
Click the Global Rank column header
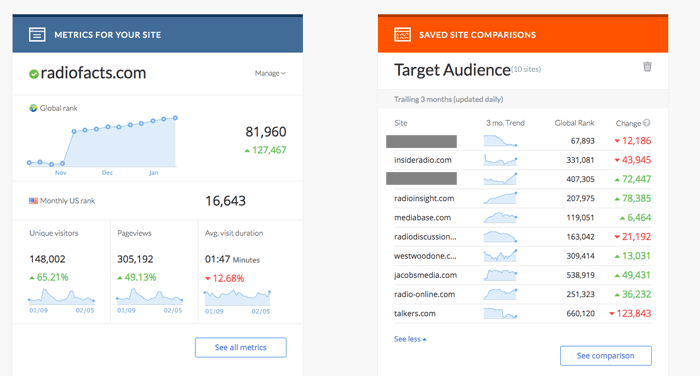point(574,123)
